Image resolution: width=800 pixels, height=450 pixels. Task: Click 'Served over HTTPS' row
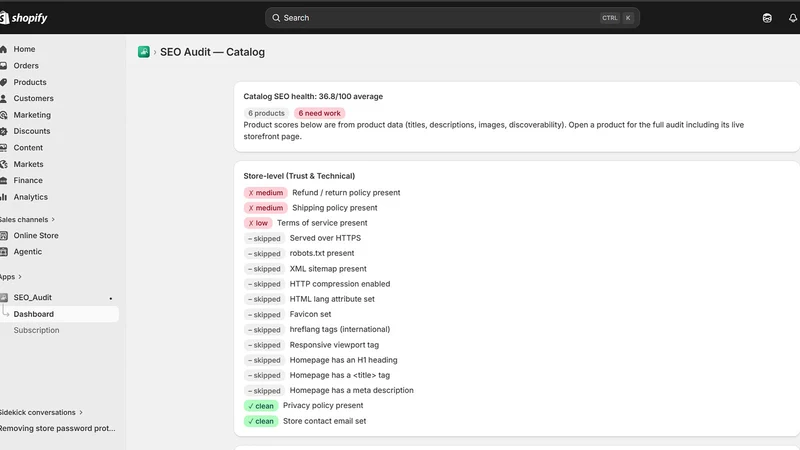(325, 238)
